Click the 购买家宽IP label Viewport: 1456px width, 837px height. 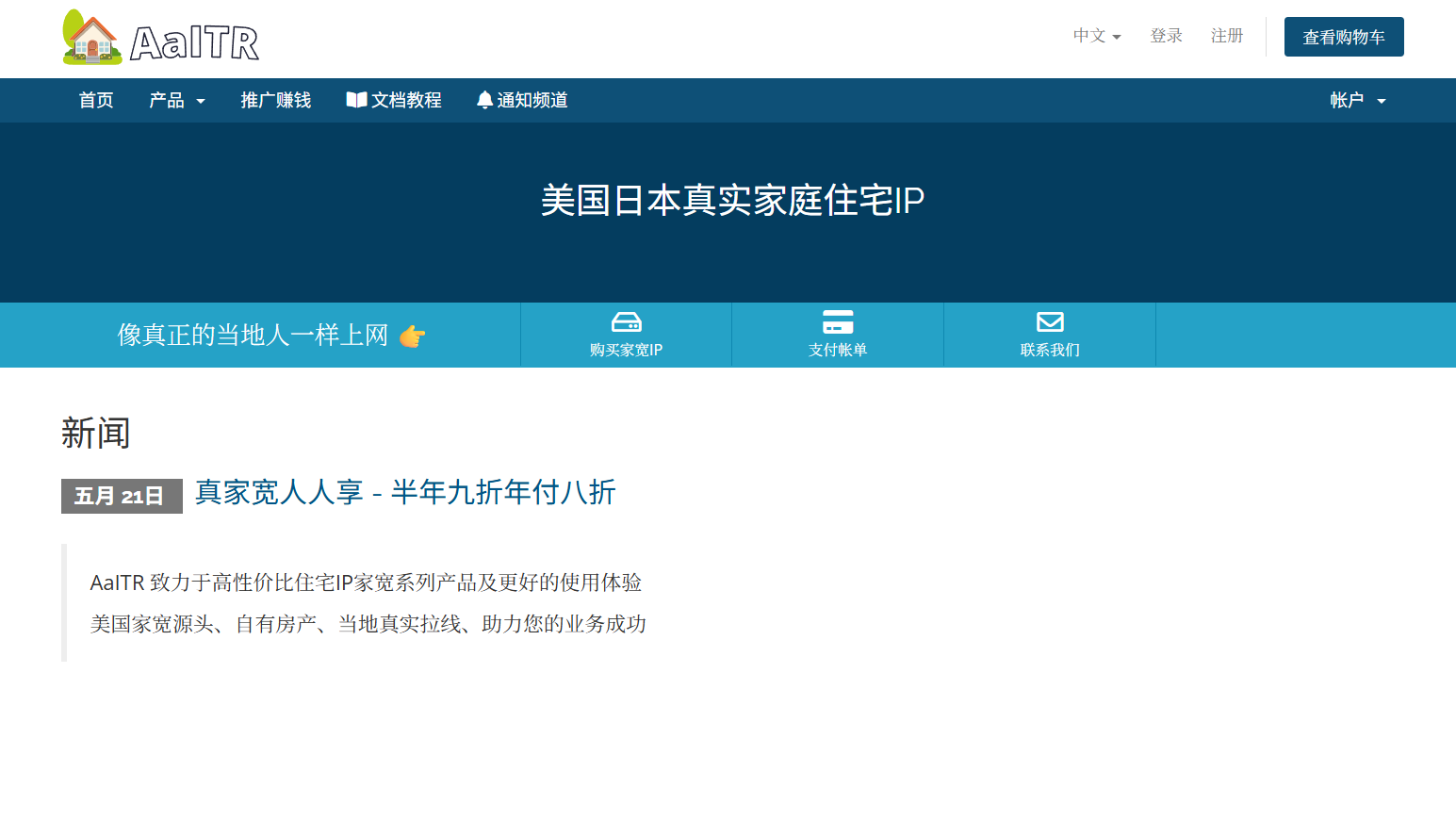pyautogui.click(x=626, y=350)
